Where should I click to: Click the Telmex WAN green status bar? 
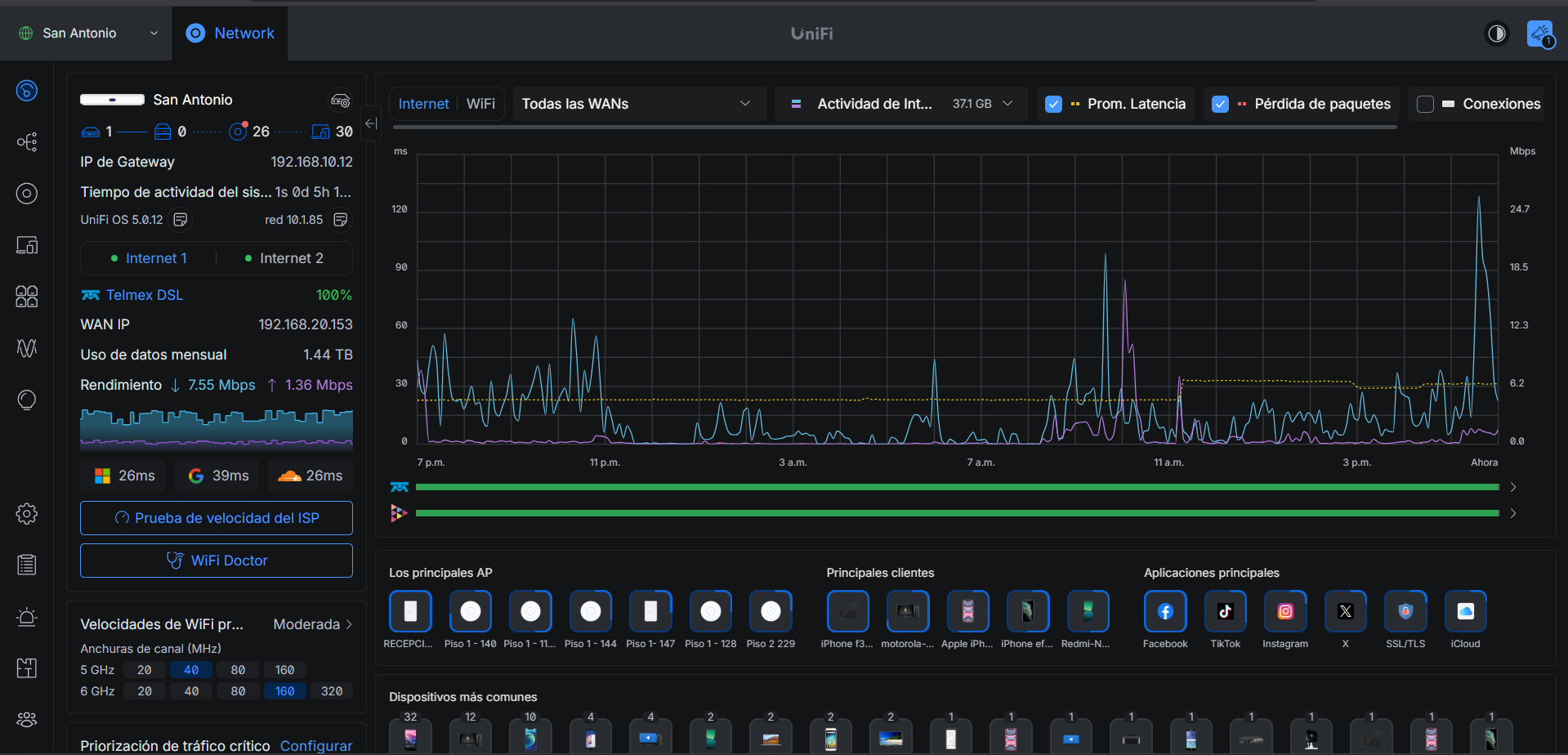[x=956, y=487]
